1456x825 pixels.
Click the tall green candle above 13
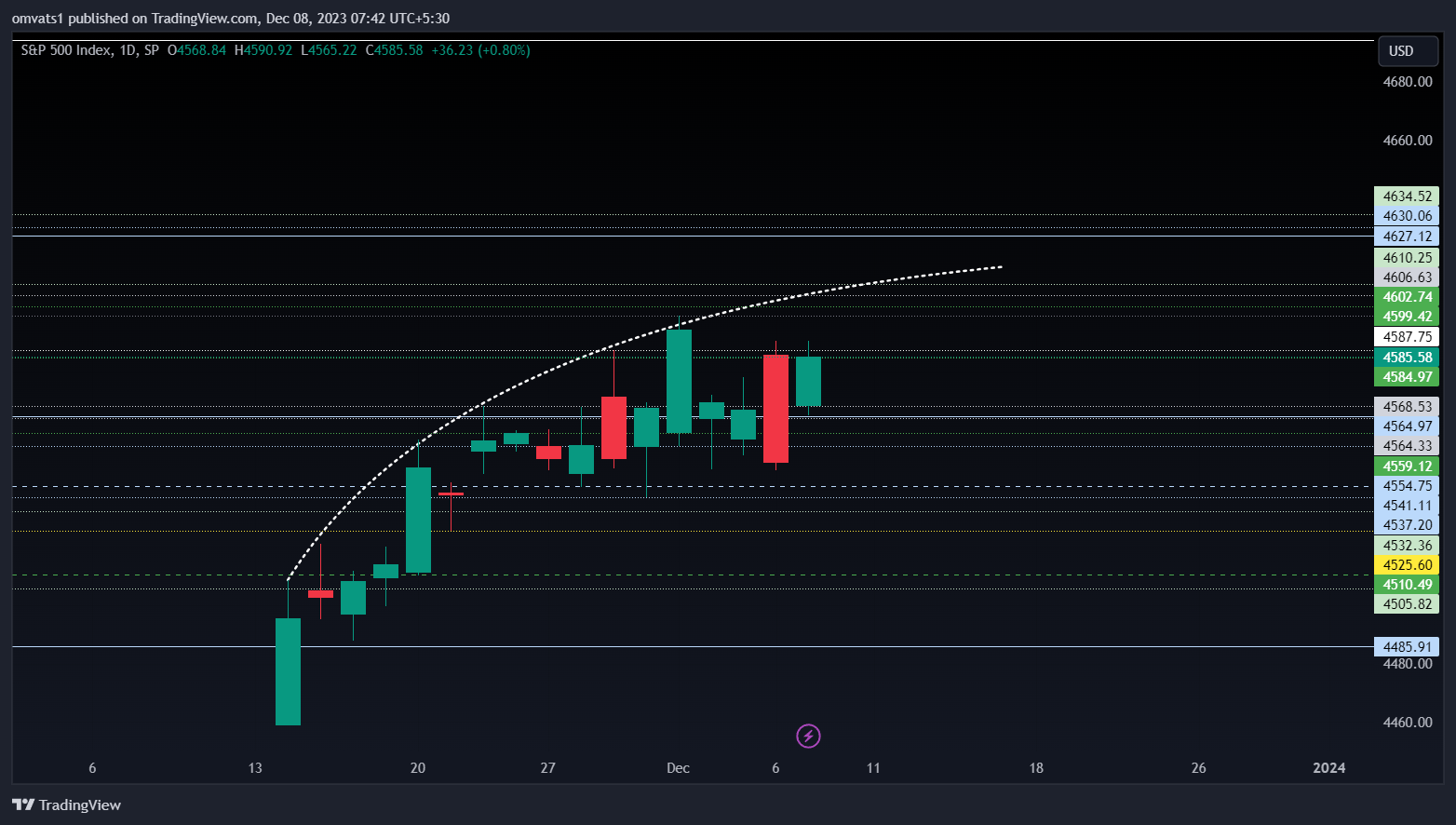click(288, 671)
